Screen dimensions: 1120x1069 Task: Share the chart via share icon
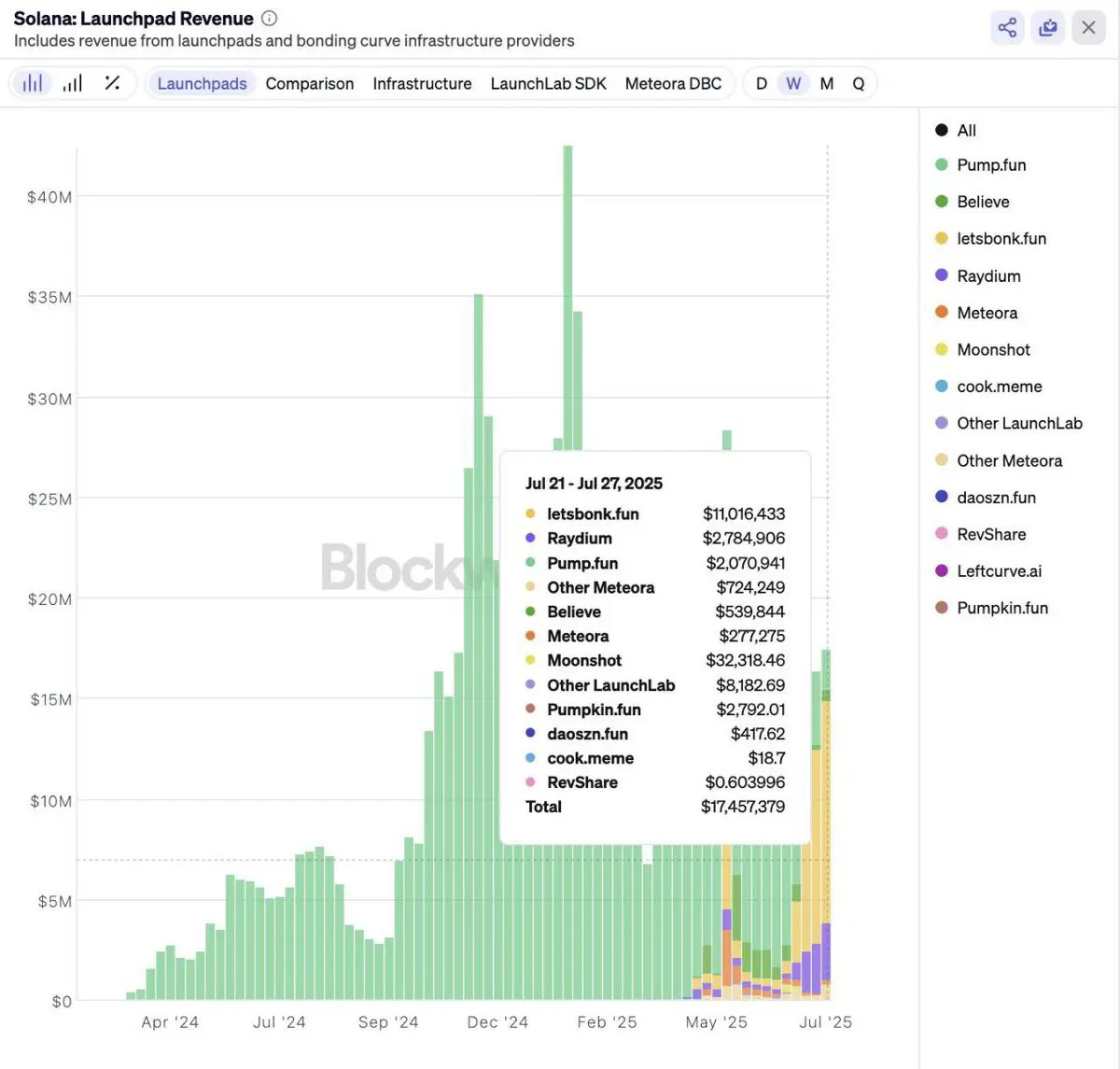tap(1007, 27)
